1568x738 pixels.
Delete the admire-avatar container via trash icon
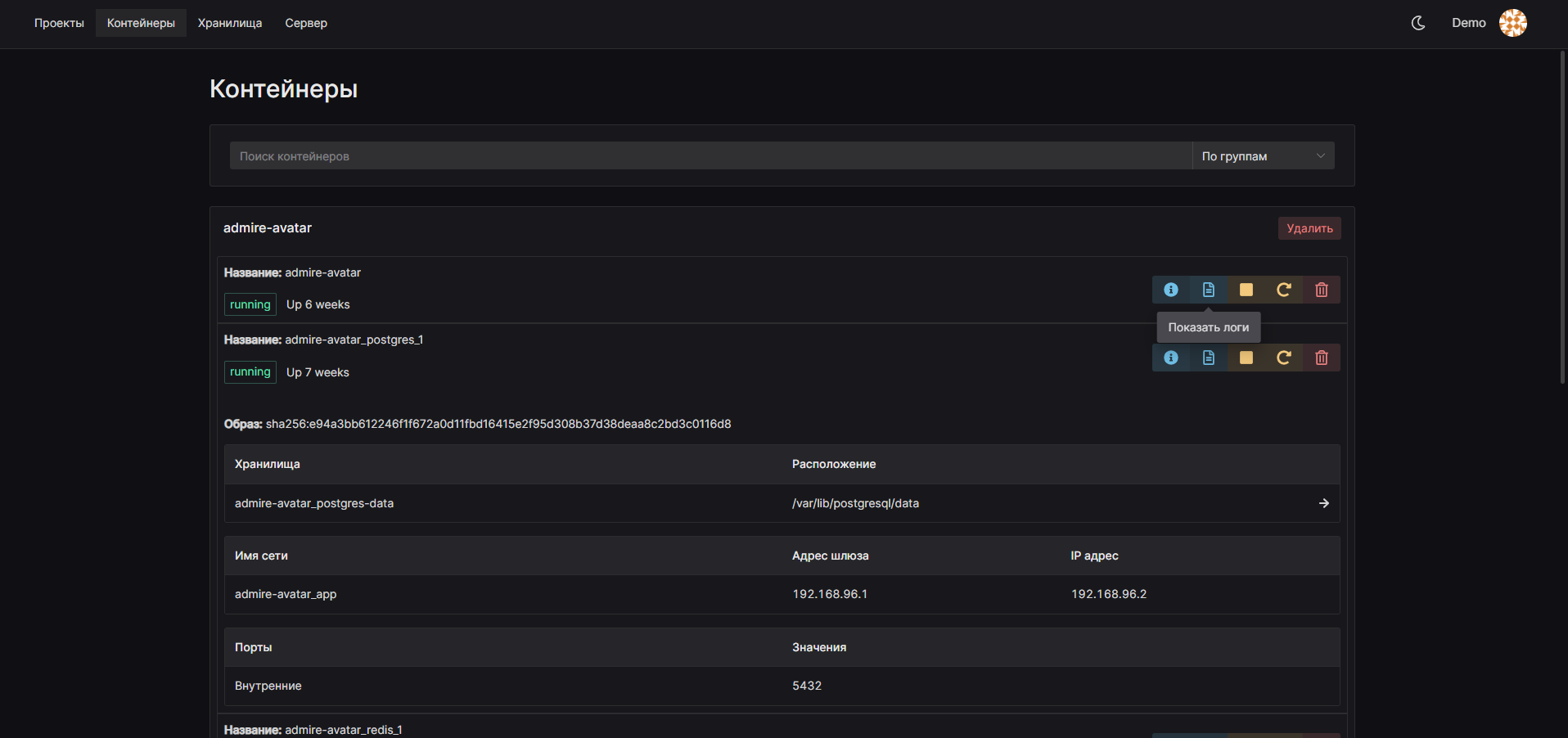pyautogui.click(x=1322, y=290)
